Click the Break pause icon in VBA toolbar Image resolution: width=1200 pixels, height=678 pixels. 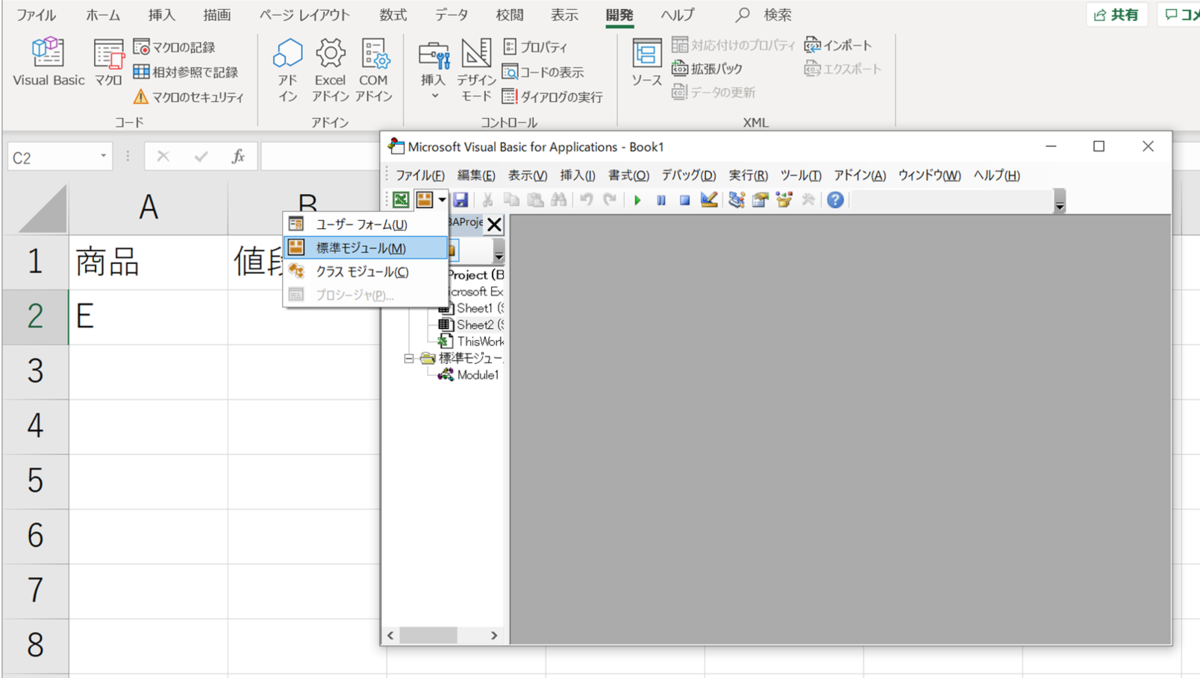coord(661,200)
